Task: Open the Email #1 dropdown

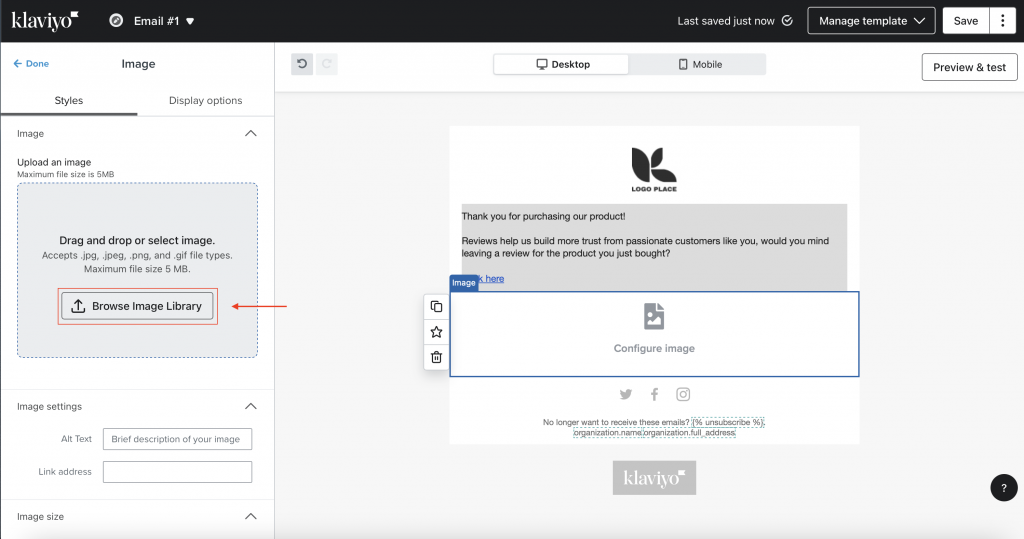Action: [164, 21]
